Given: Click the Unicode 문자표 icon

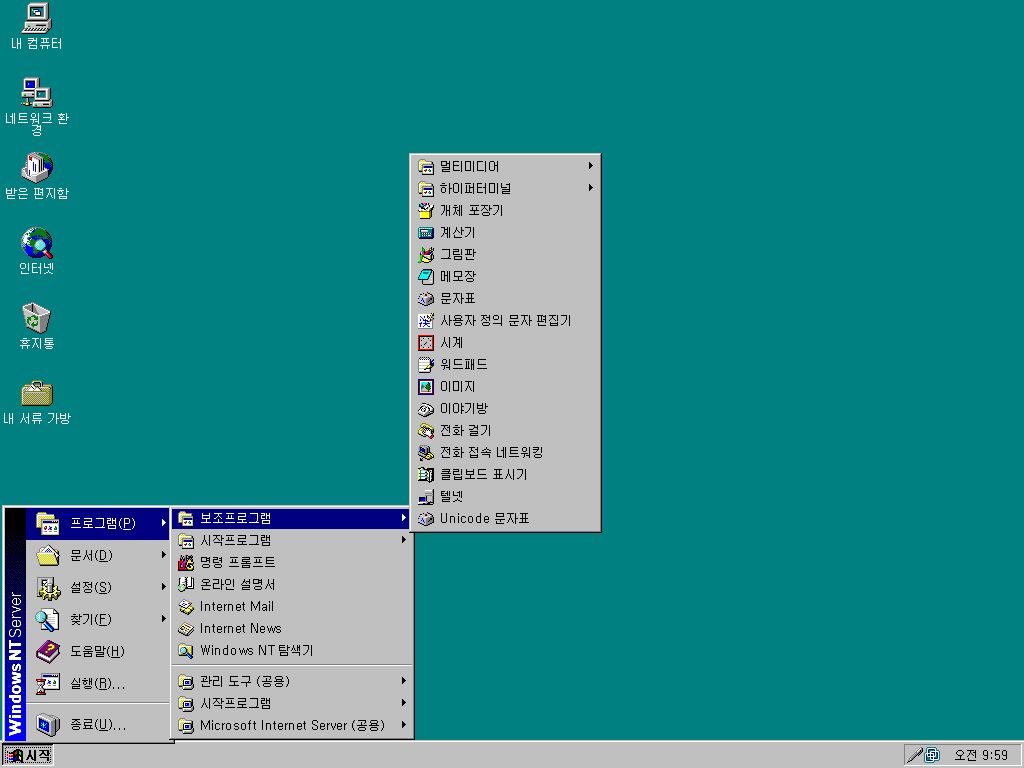Looking at the screenshot, I should [426, 519].
